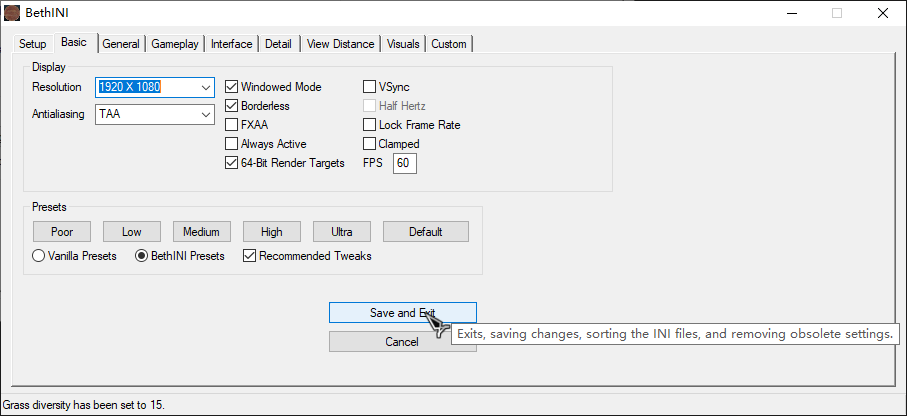Enable the Always Active checkbox
This screenshot has width=907, height=416.
(x=231, y=143)
